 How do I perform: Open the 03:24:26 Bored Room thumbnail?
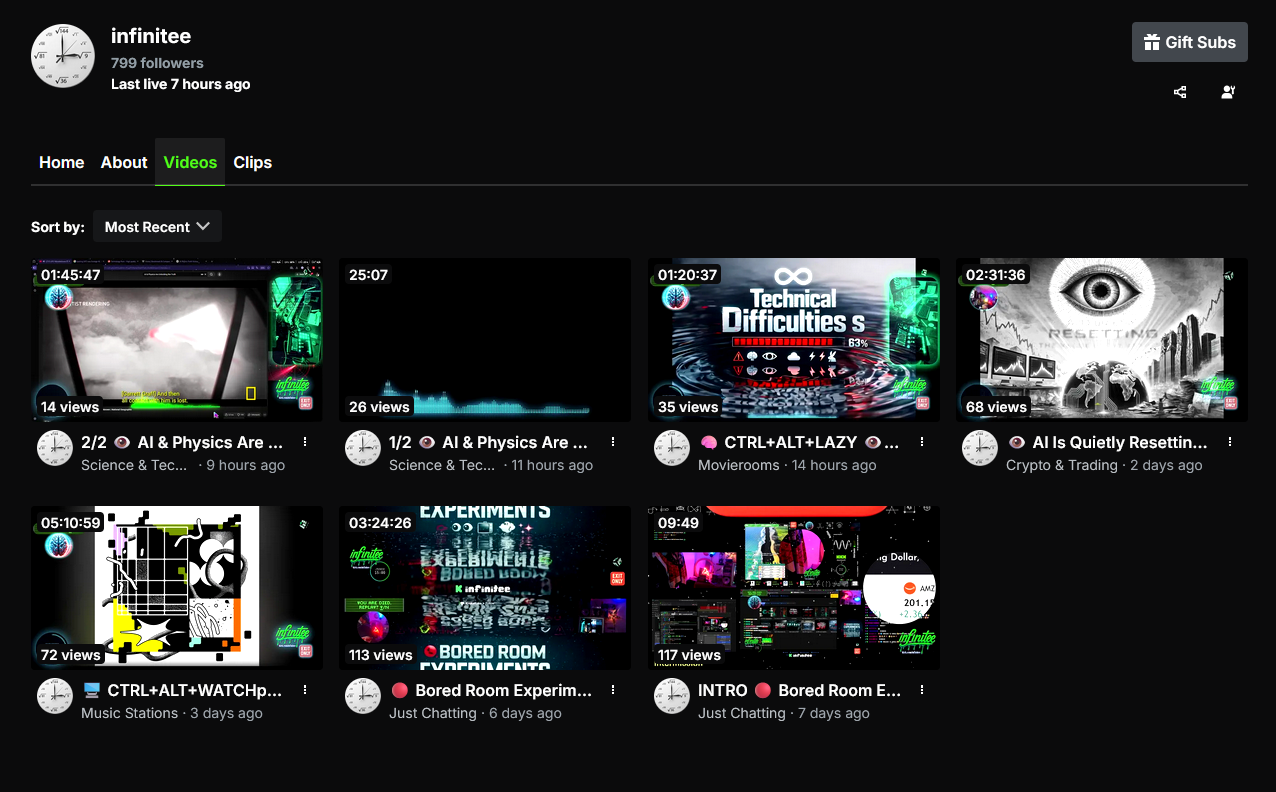tap(485, 588)
